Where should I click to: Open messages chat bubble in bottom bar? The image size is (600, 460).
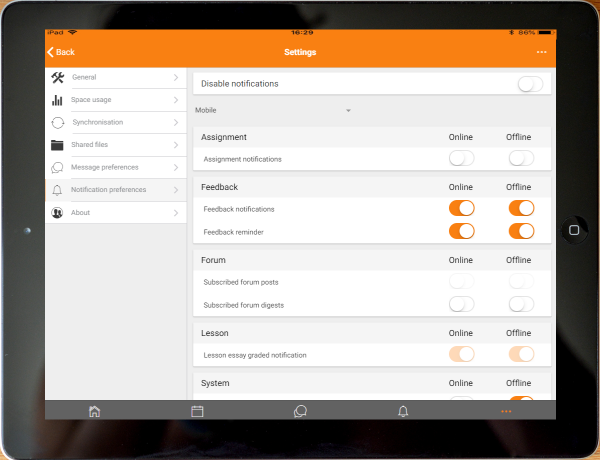pyautogui.click(x=300, y=411)
